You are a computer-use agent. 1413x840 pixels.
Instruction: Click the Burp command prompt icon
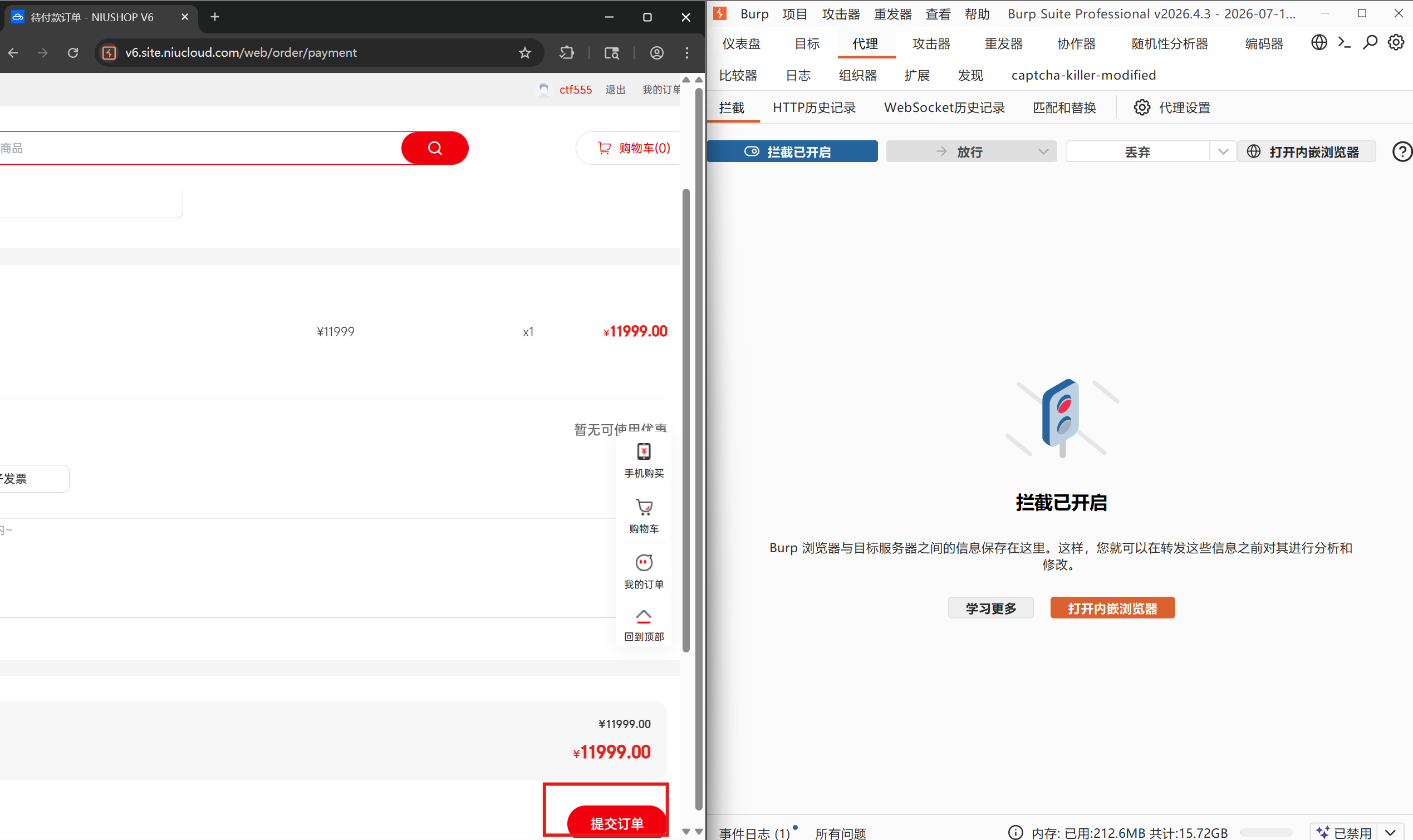(x=1345, y=42)
